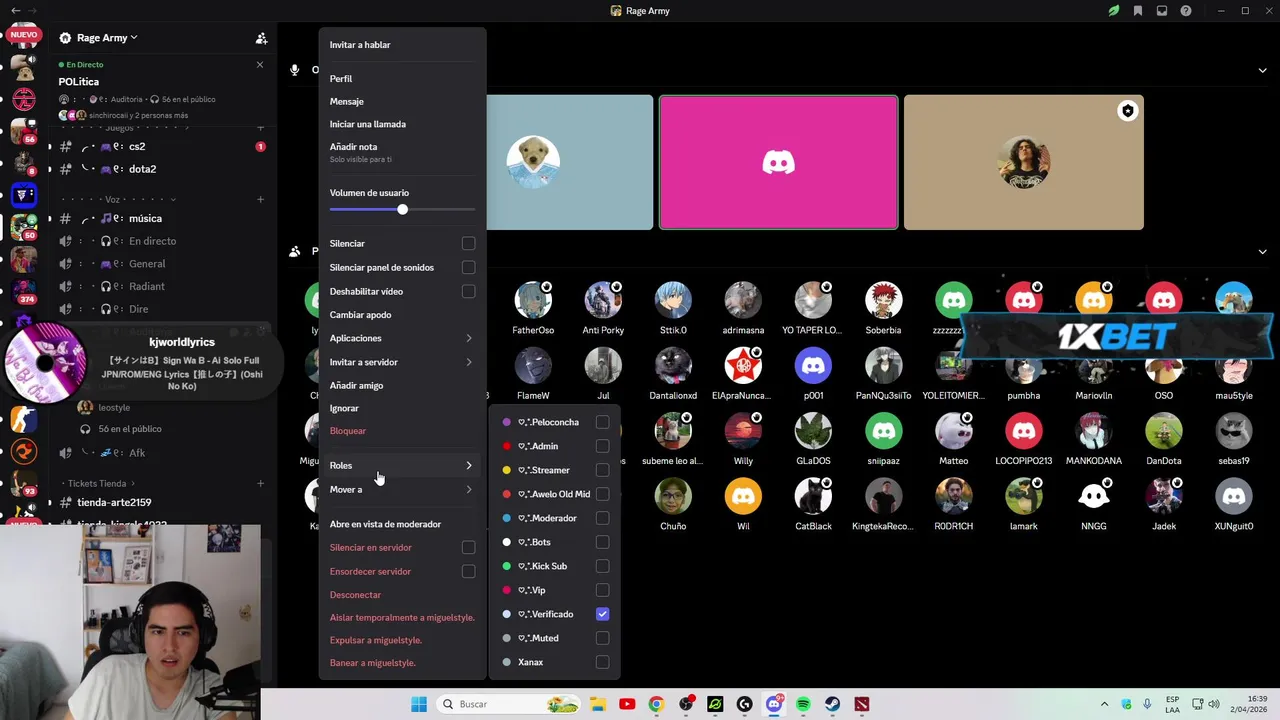The image size is (1280, 720).
Task: Toggle the Muted role checkbox
Action: pos(602,638)
